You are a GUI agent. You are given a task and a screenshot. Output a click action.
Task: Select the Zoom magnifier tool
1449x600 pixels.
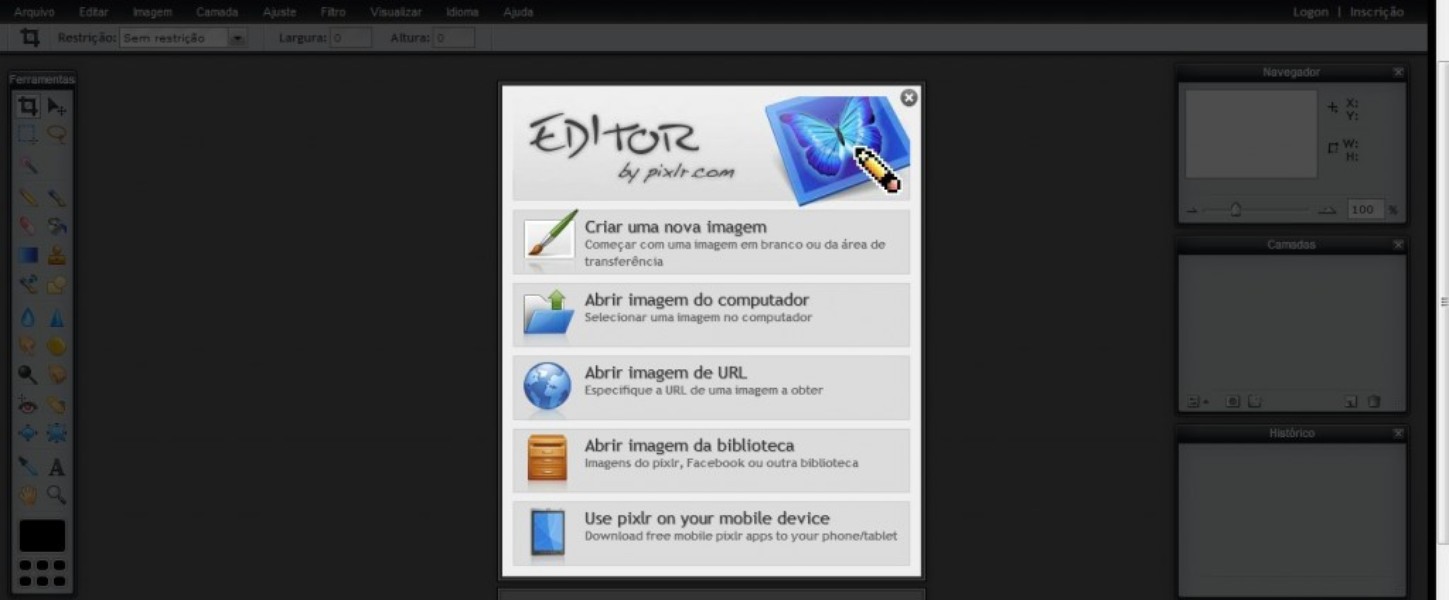(x=57, y=494)
